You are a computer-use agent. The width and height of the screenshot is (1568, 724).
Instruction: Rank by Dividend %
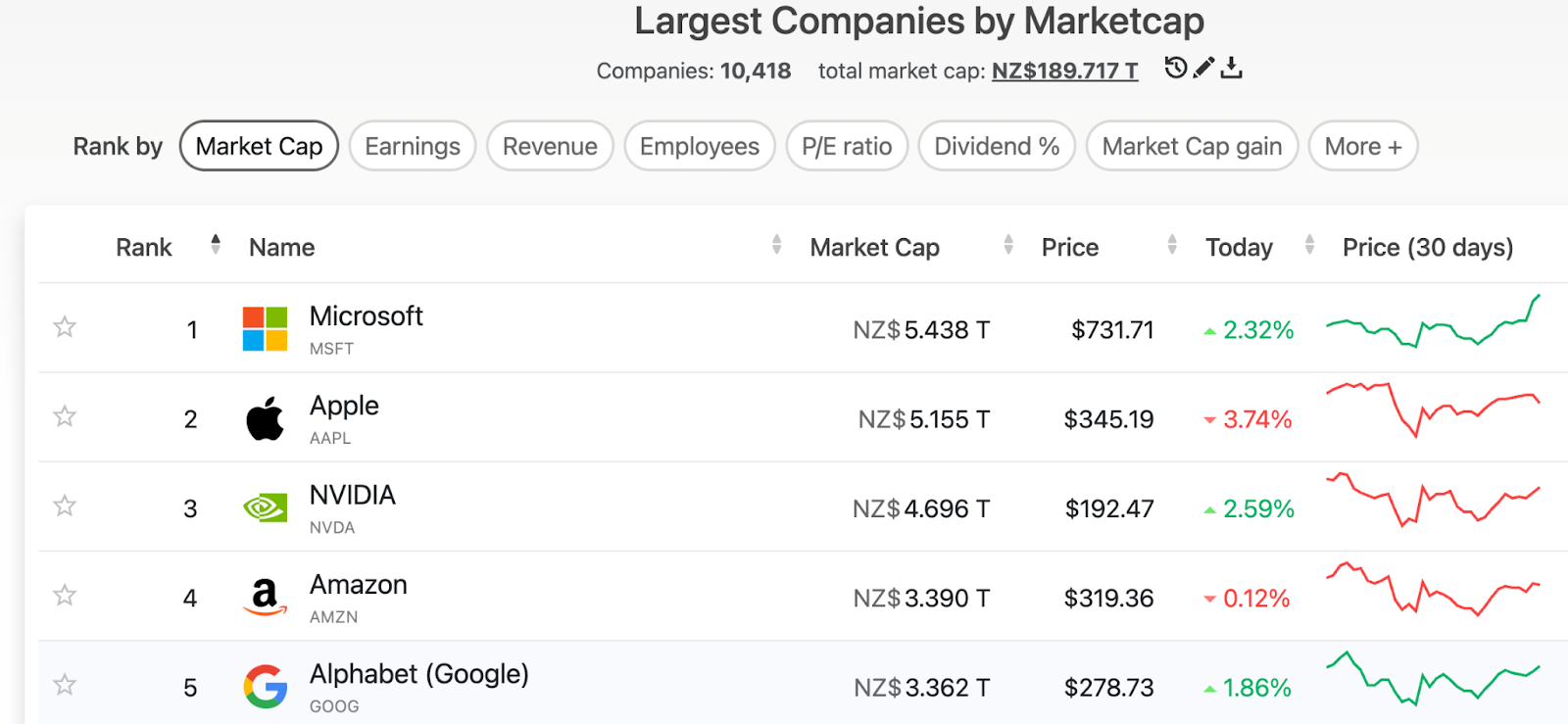pyautogui.click(x=997, y=146)
